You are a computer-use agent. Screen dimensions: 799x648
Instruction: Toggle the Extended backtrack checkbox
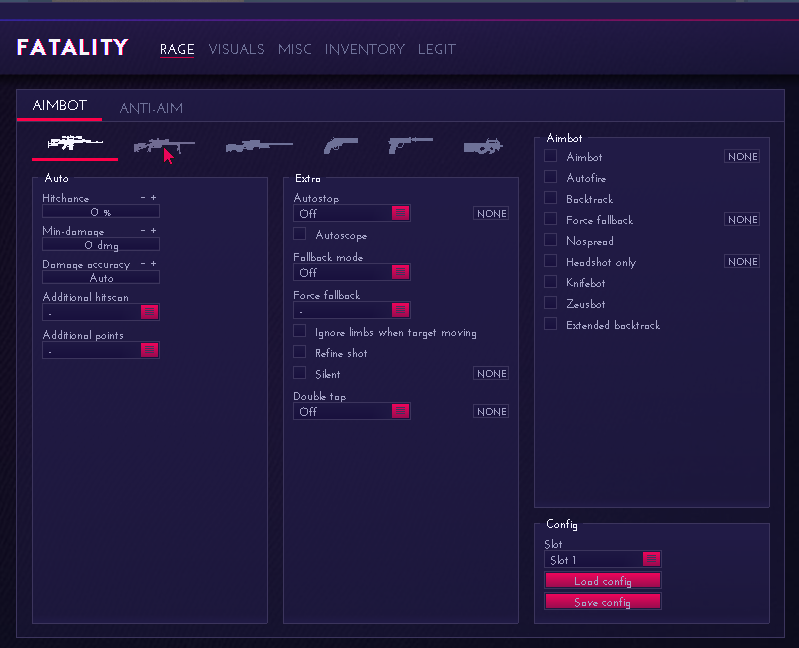point(550,324)
